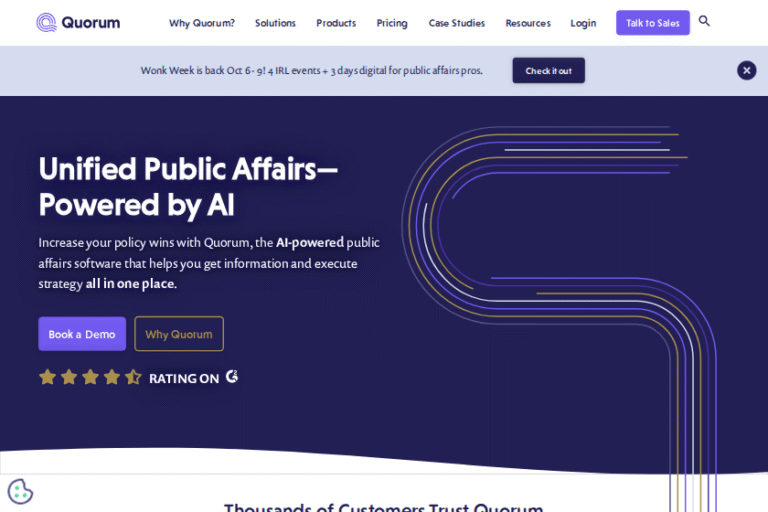The height and width of the screenshot is (512, 768).
Task: Click the first gold rating star
Action: pyautogui.click(x=47, y=377)
